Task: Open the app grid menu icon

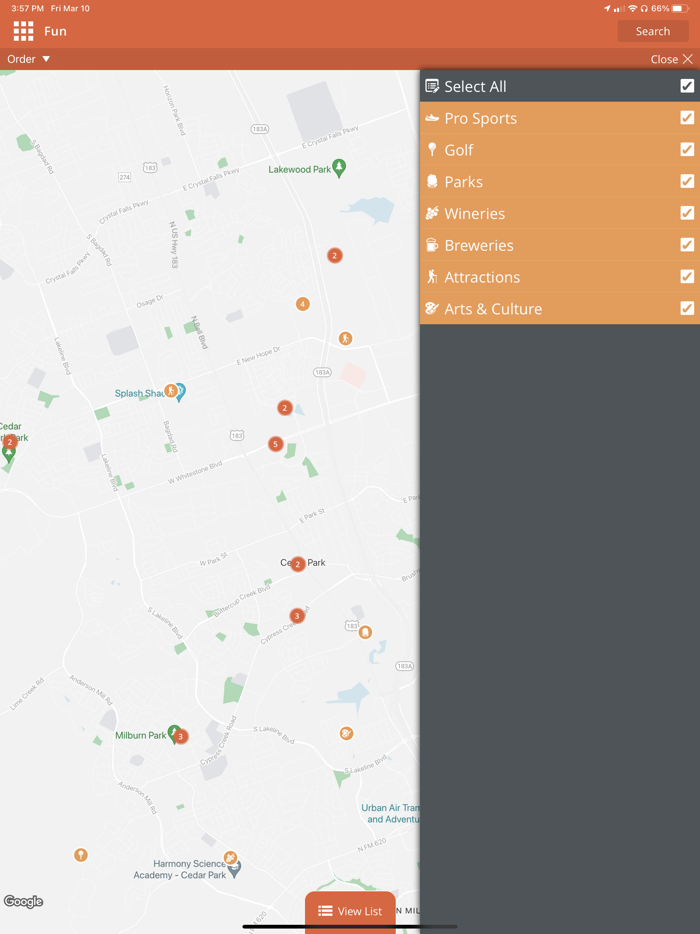Action: (23, 31)
